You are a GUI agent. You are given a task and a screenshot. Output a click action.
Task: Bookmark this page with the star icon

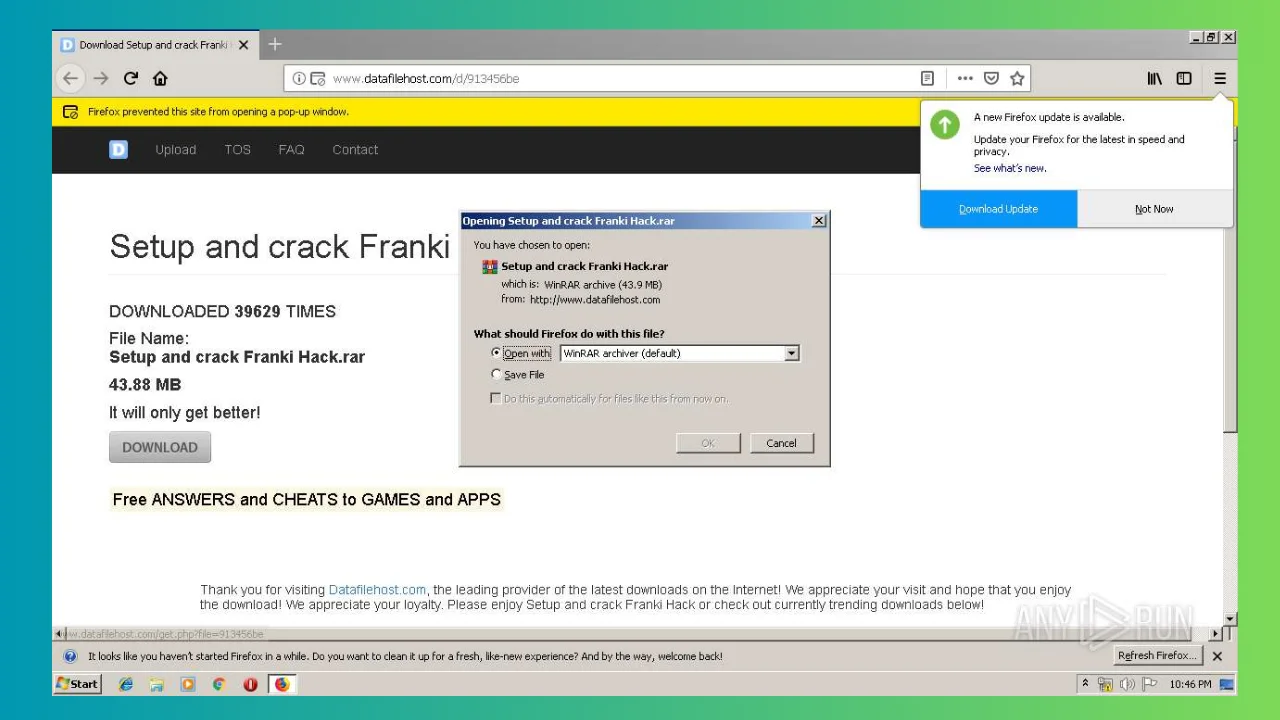(1017, 78)
